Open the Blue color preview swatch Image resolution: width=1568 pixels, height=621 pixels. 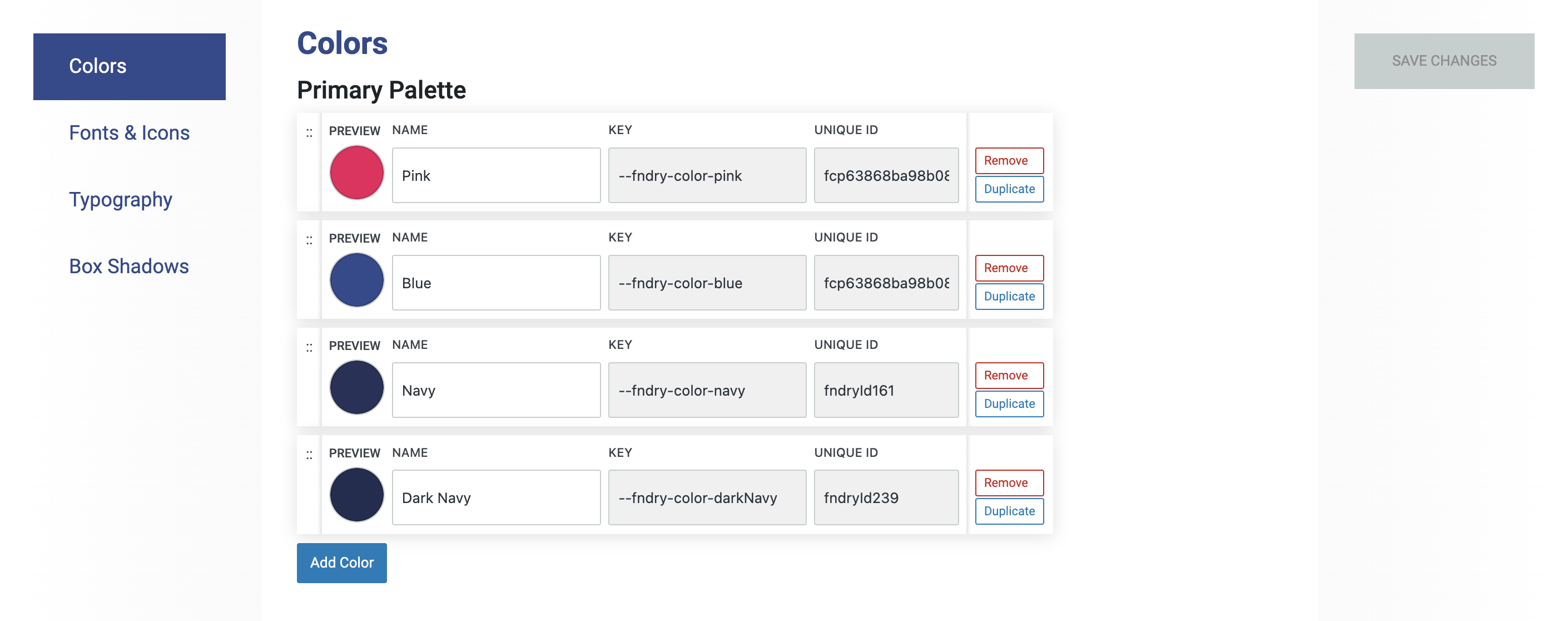(357, 280)
